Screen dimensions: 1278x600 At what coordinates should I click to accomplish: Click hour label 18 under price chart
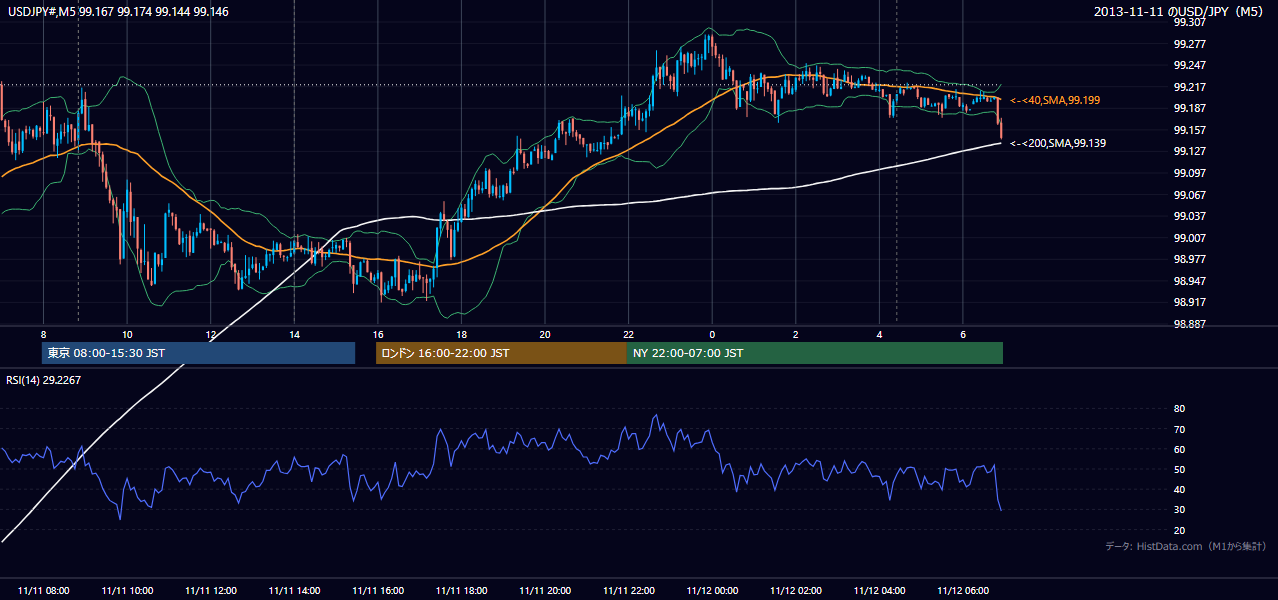coord(461,334)
